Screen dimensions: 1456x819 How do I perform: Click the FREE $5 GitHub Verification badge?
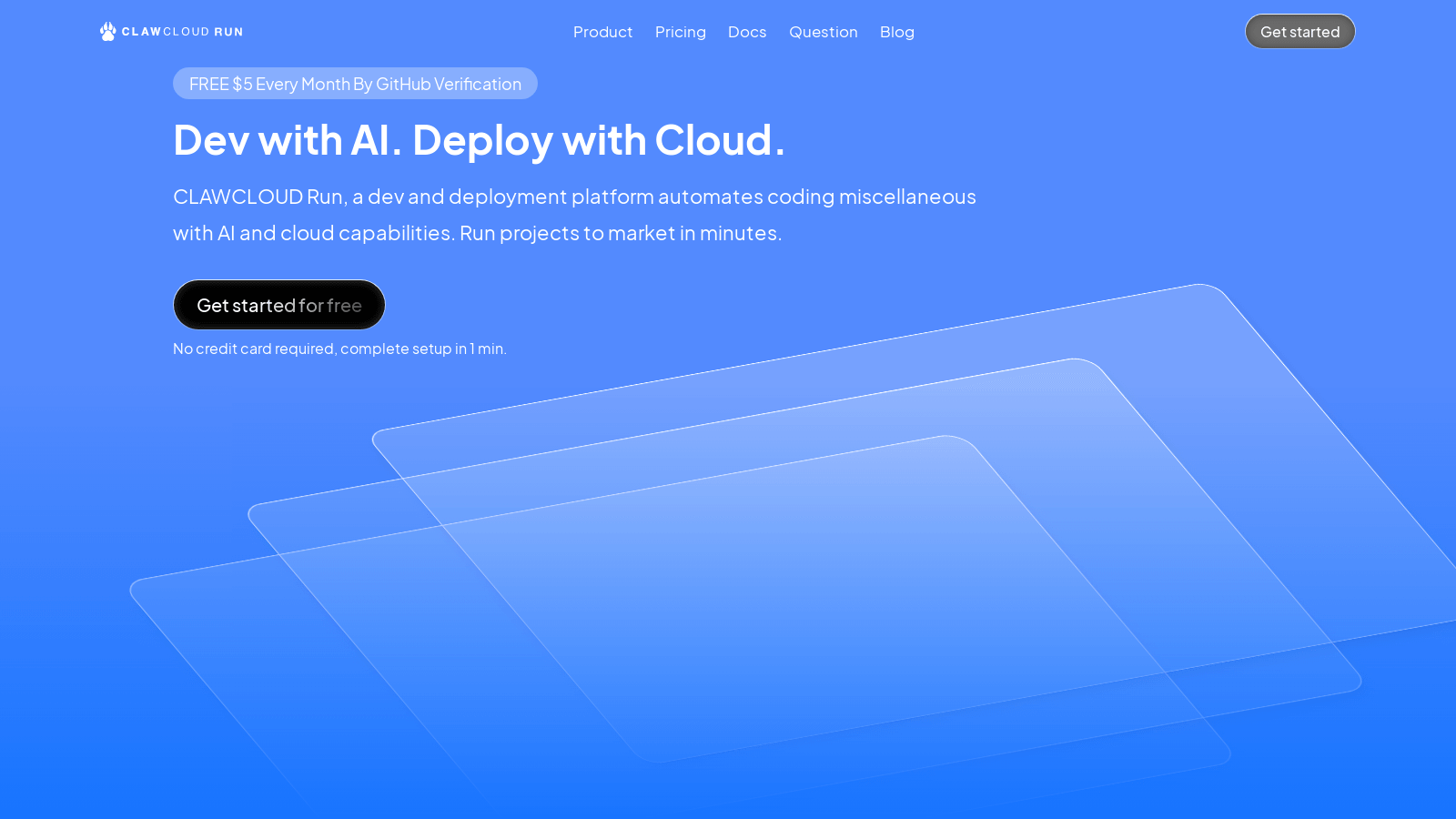click(x=355, y=84)
